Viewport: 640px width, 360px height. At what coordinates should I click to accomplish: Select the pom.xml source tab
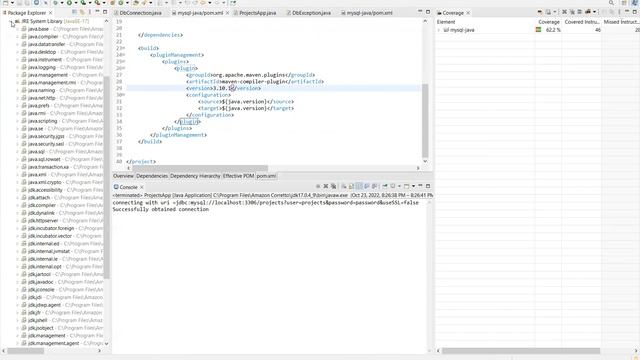click(266, 176)
